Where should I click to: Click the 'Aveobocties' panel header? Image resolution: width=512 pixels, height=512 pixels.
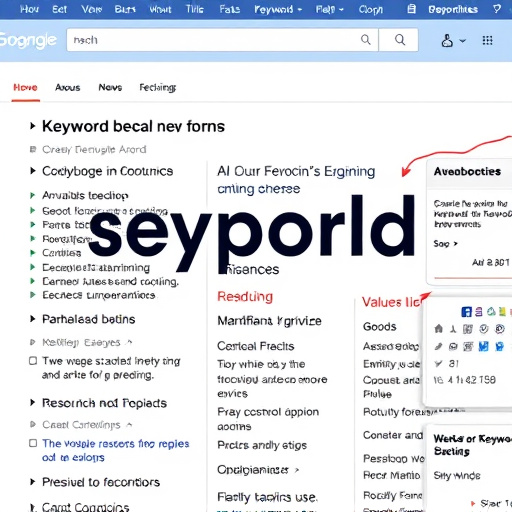point(467,172)
